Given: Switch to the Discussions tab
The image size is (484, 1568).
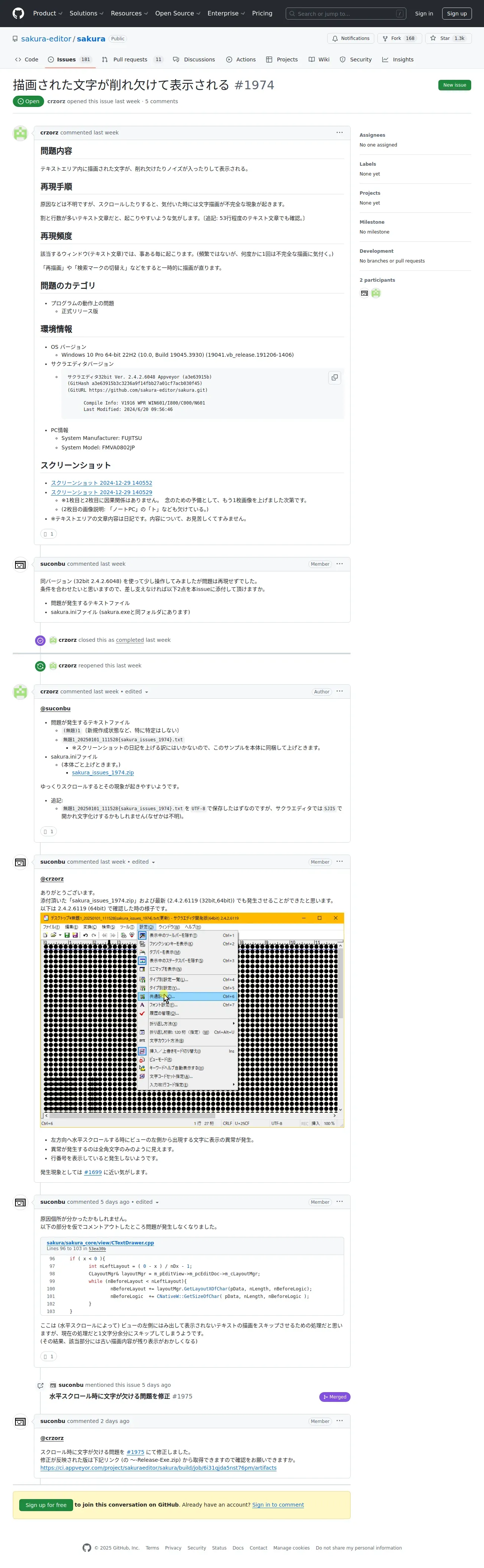Looking at the screenshot, I should coord(194,60).
